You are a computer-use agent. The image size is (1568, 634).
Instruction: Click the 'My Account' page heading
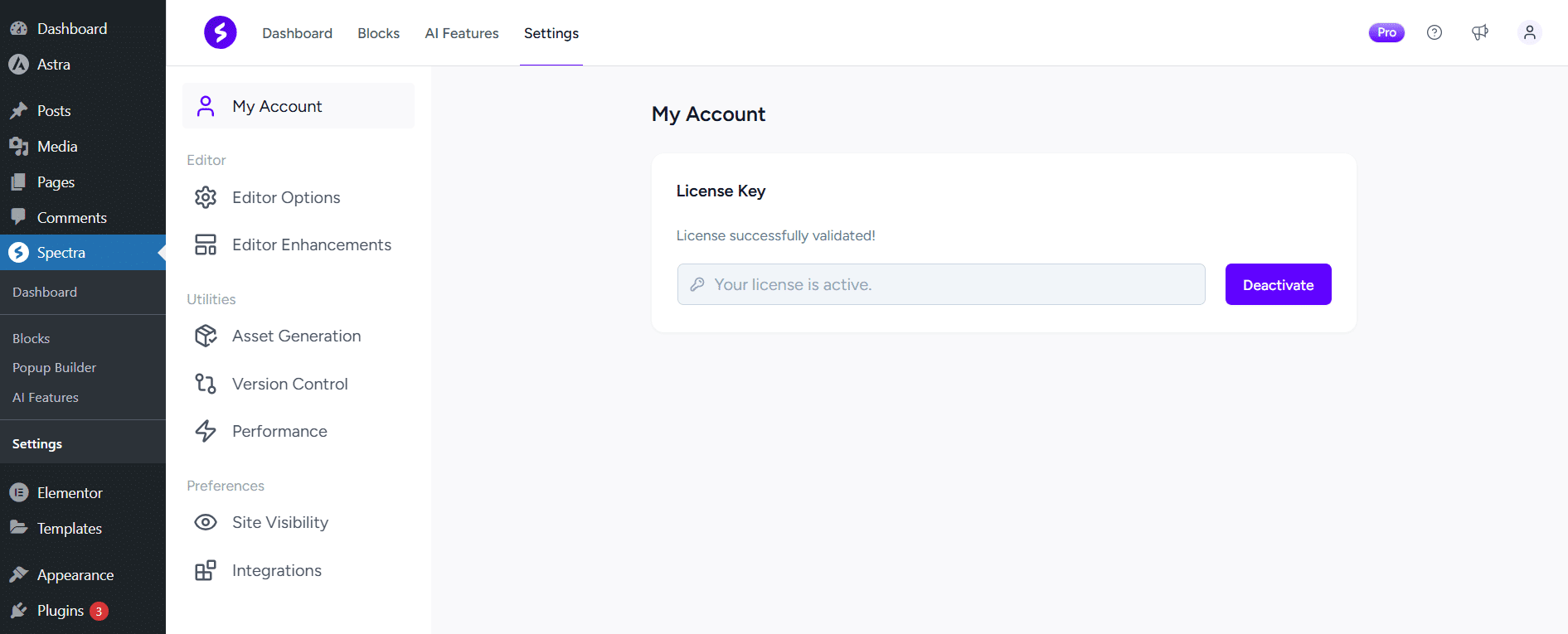(708, 114)
